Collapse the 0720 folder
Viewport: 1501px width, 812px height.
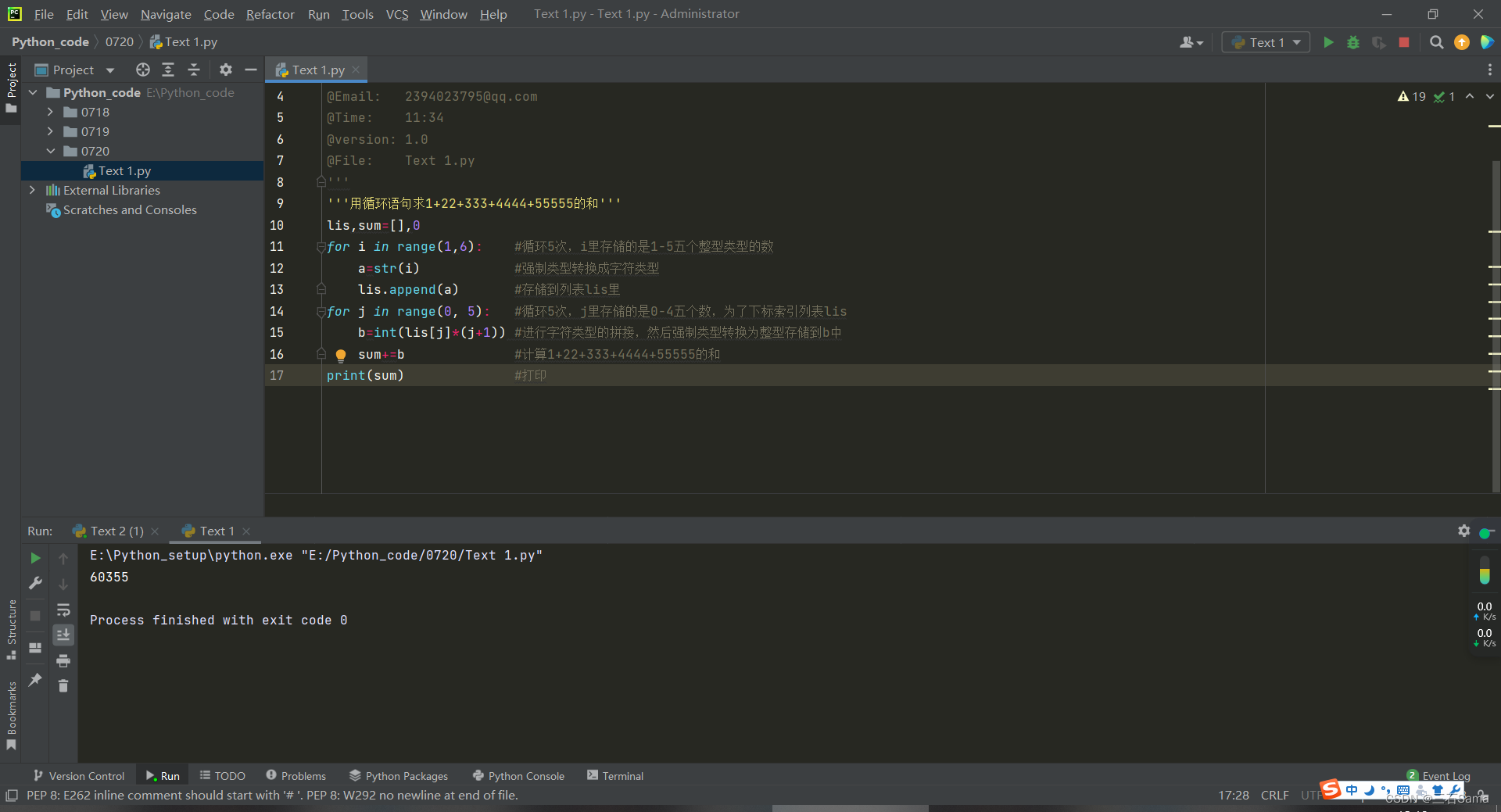50,151
